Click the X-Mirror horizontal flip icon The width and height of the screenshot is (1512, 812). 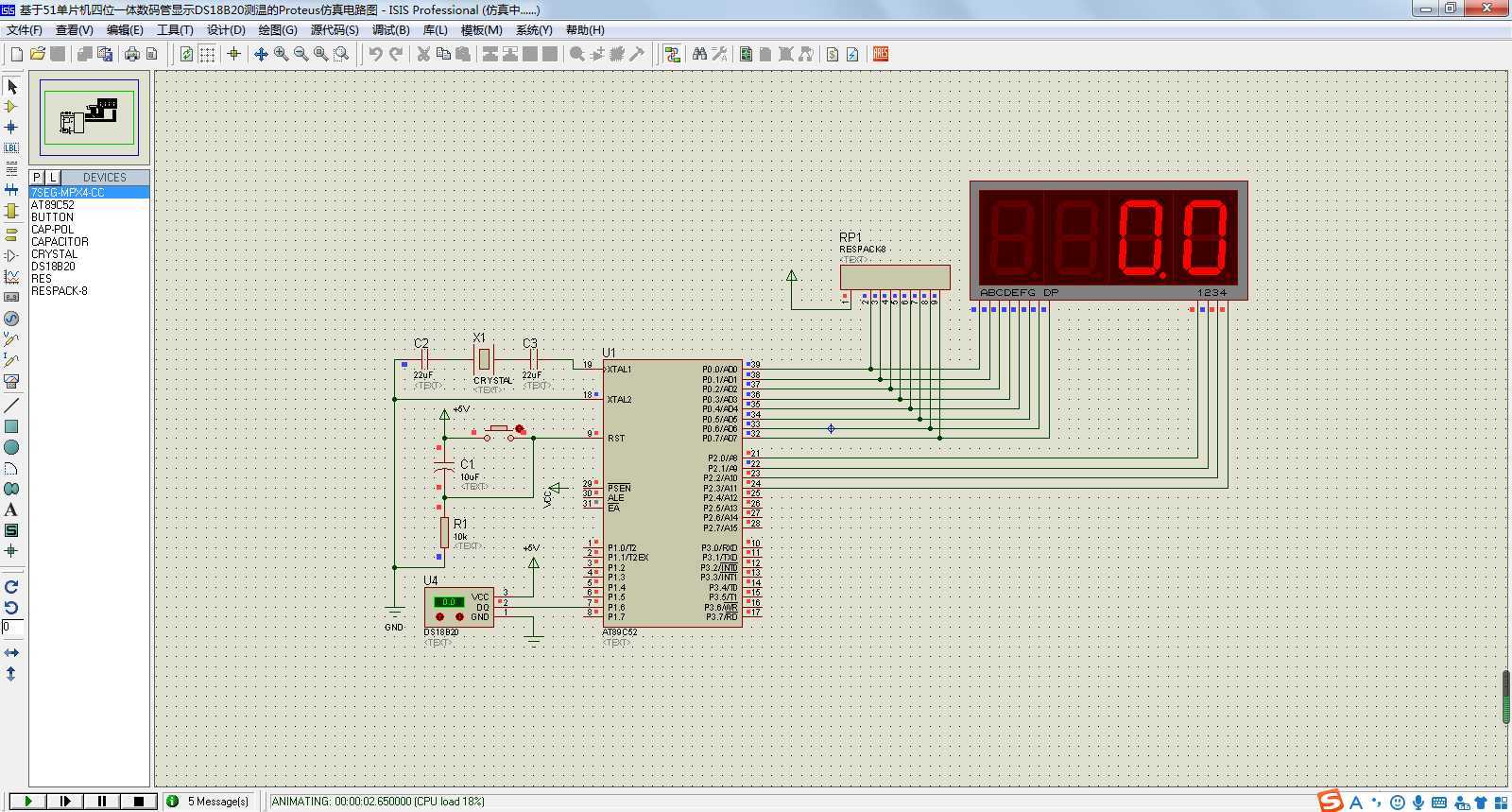(11, 652)
